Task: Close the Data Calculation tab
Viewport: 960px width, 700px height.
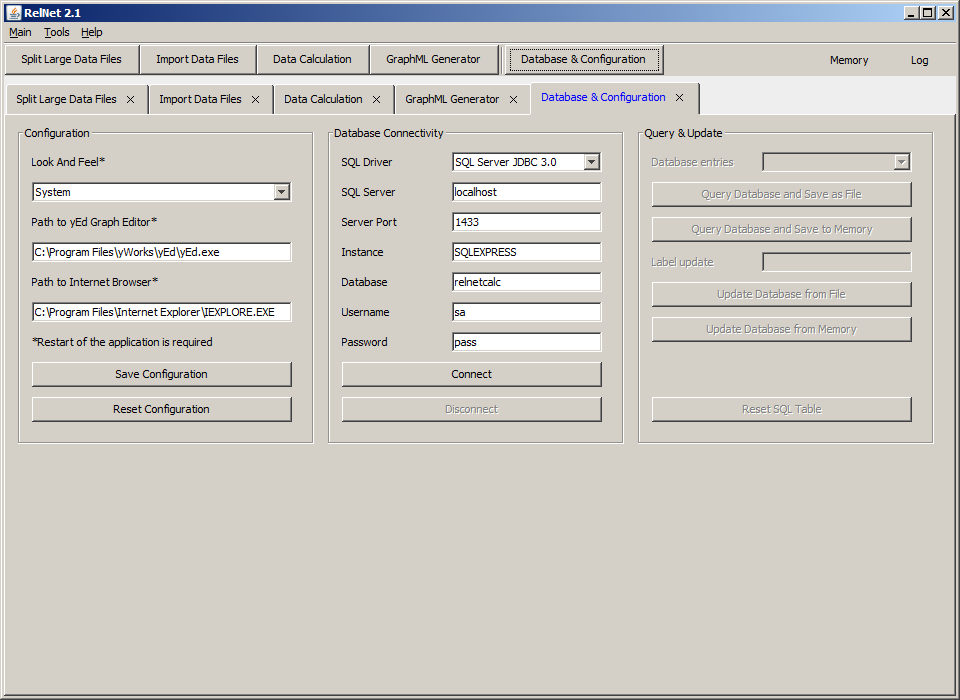Action: [x=377, y=99]
